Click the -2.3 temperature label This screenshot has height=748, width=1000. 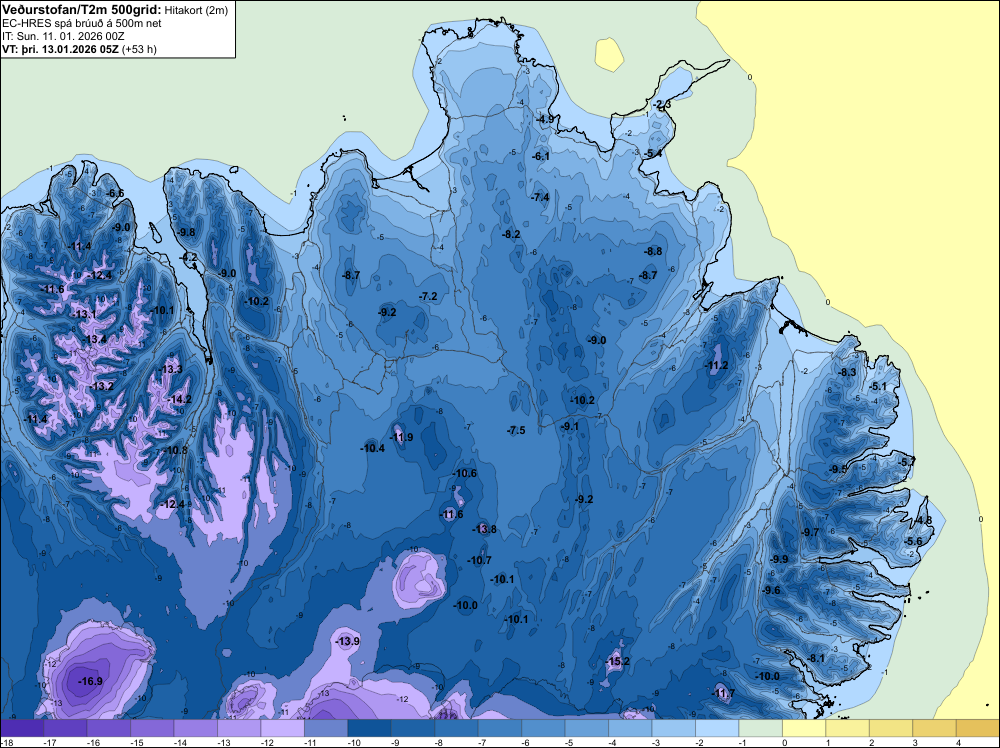(x=662, y=105)
